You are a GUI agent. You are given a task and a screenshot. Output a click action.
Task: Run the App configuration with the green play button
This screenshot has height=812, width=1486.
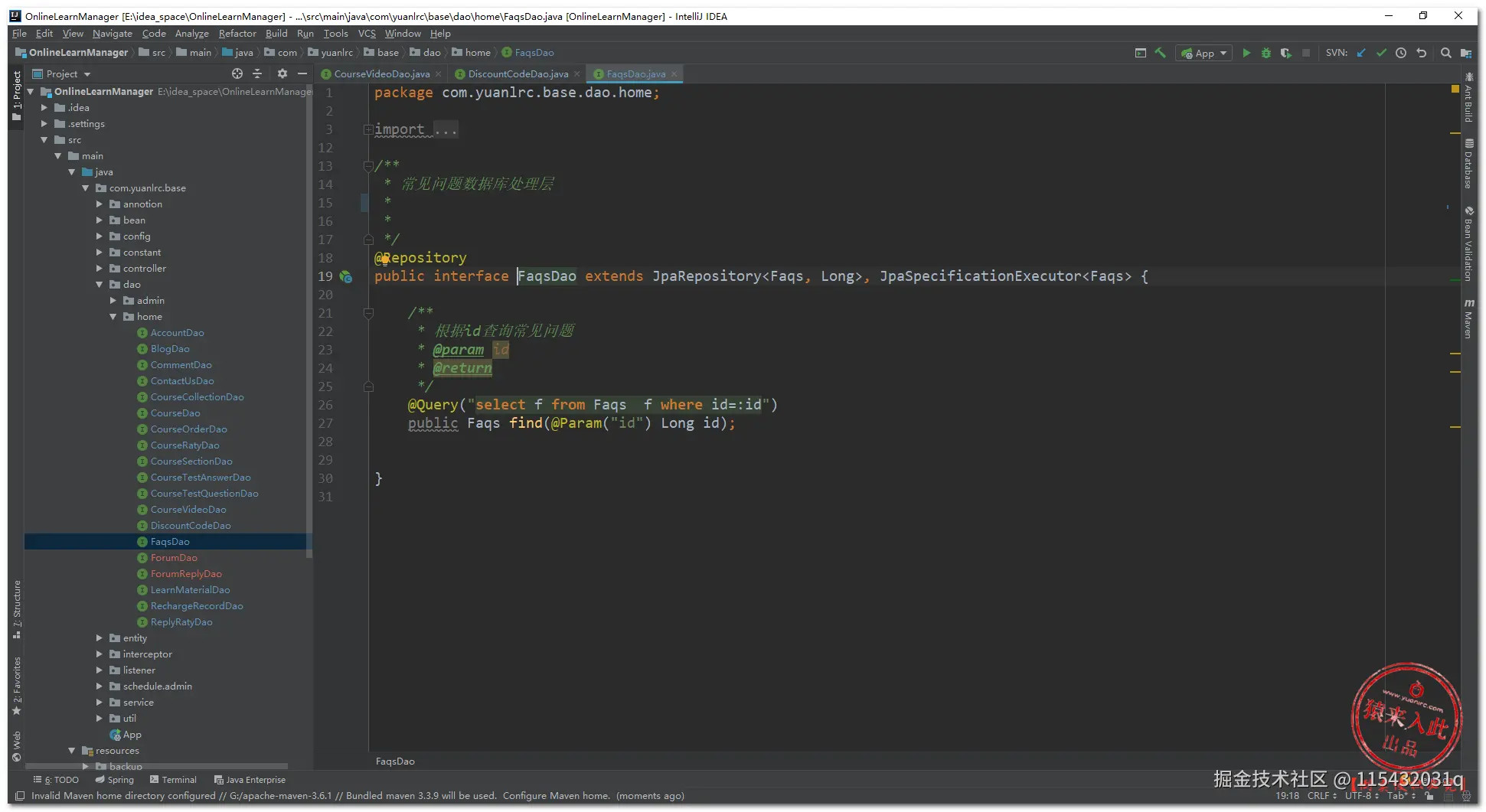tap(1246, 53)
